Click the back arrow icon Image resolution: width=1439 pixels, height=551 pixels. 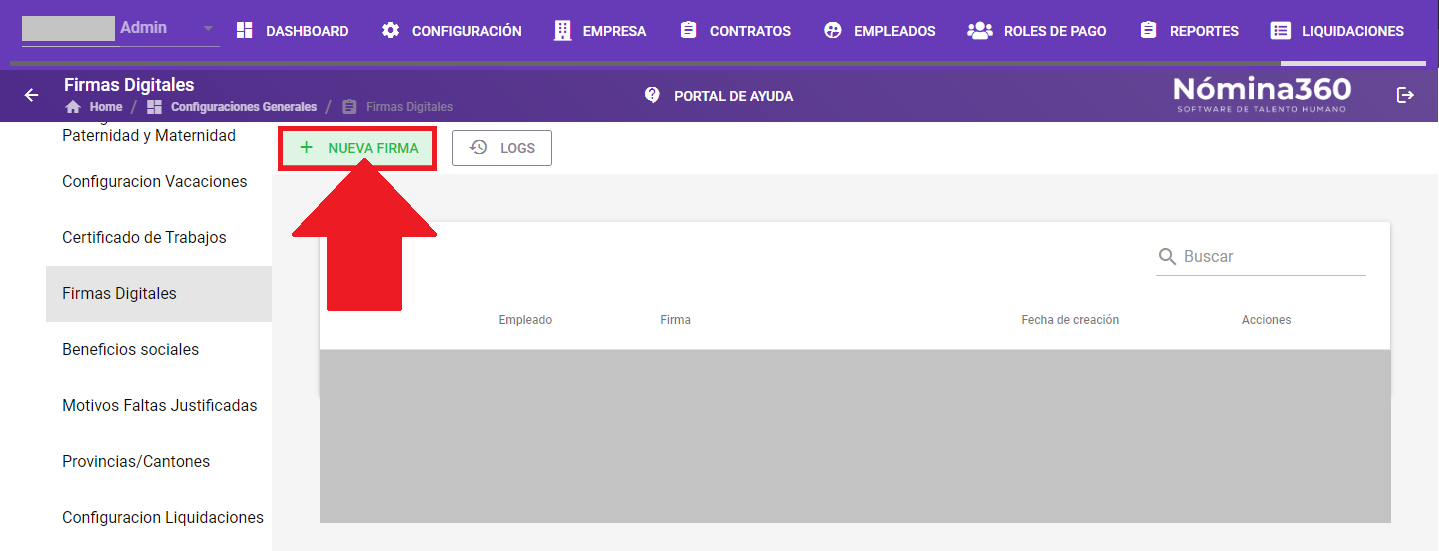pos(32,95)
